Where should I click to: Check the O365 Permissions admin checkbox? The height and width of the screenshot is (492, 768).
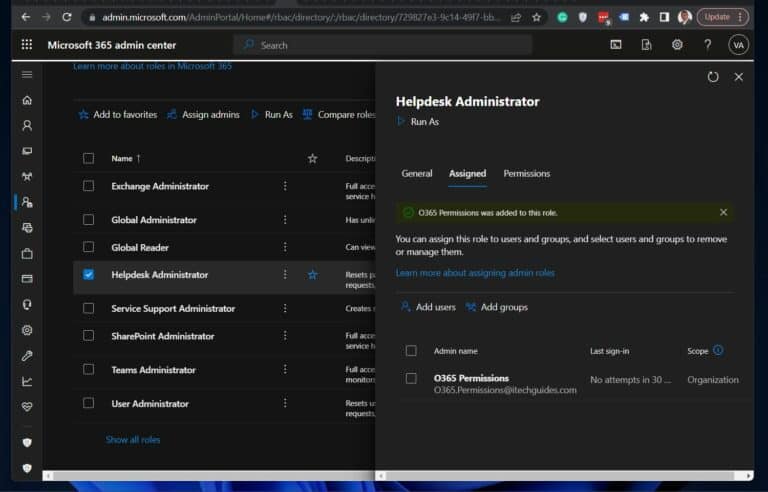point(411,378)
